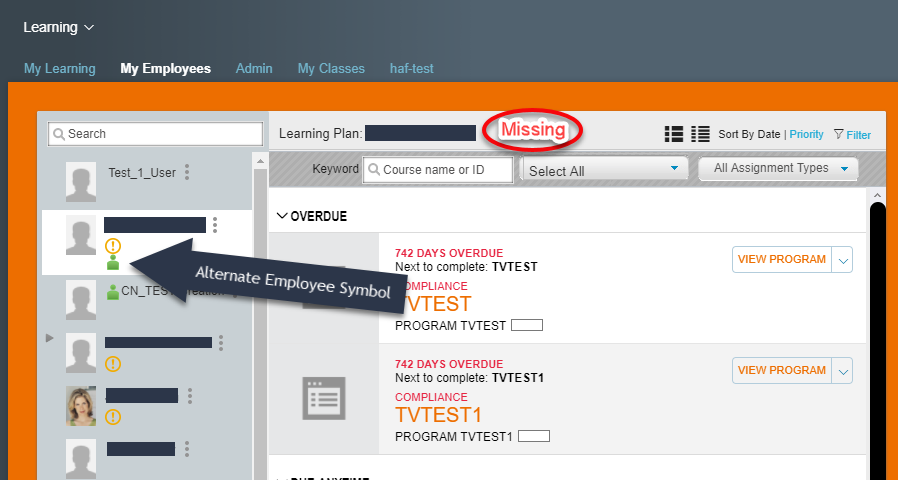Switch to detailed list view icon
The image size is (898, 480).
tap(674, 134)
